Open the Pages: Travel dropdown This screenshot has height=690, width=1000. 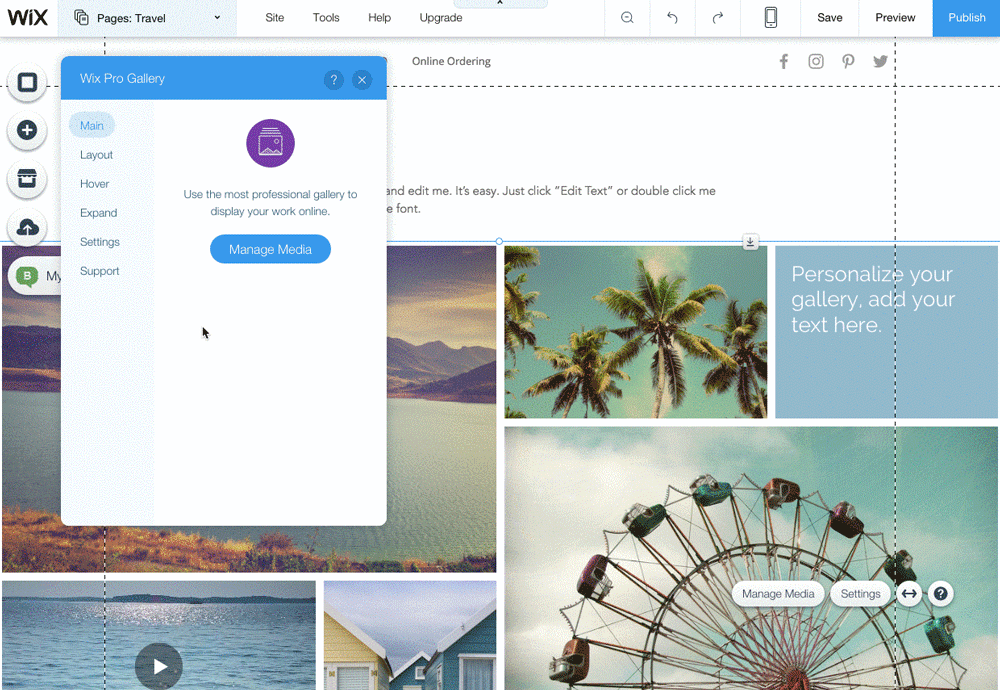pyautogui.click(x=147, y=18)
